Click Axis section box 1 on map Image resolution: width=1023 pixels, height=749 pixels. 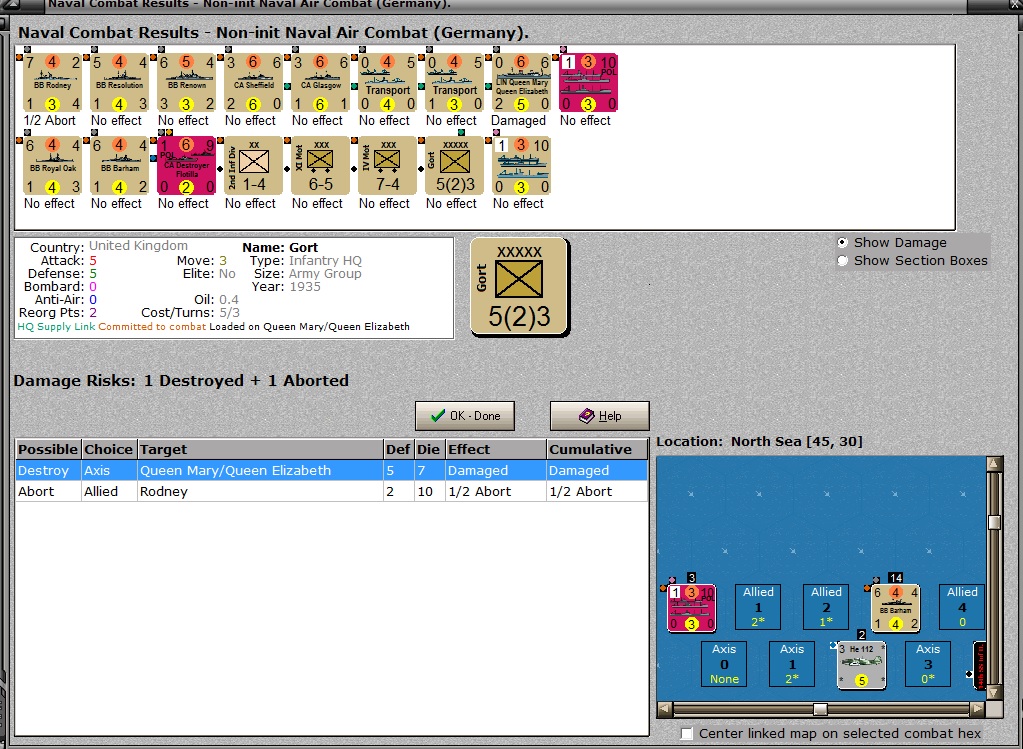(792, 664)
